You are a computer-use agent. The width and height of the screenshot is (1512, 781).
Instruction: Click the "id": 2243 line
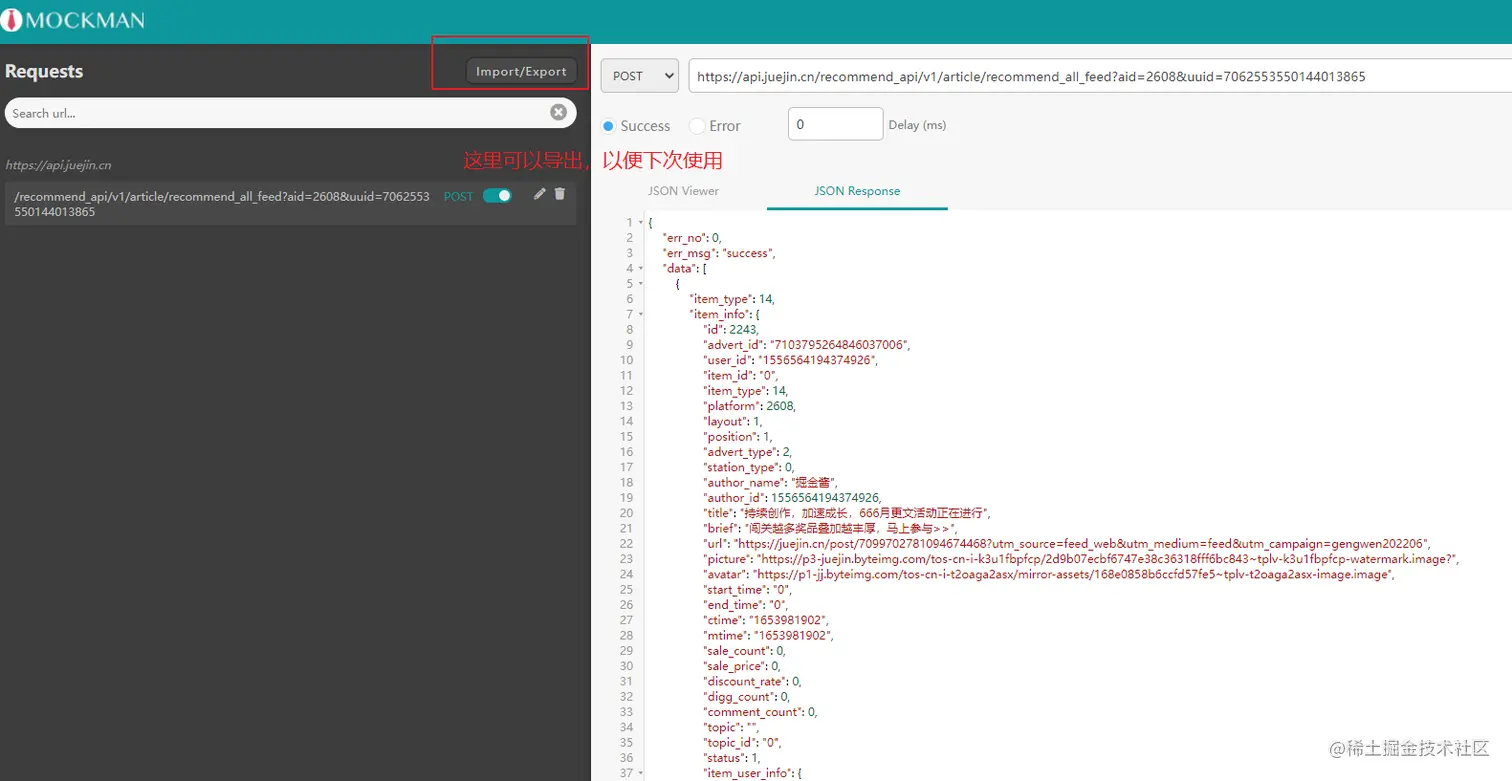[x=732, y=329]
